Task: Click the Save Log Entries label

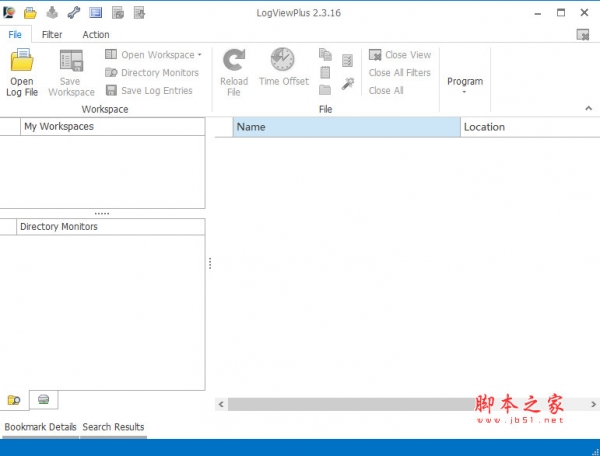Action: pyautogui.click(x=157, y=91)
